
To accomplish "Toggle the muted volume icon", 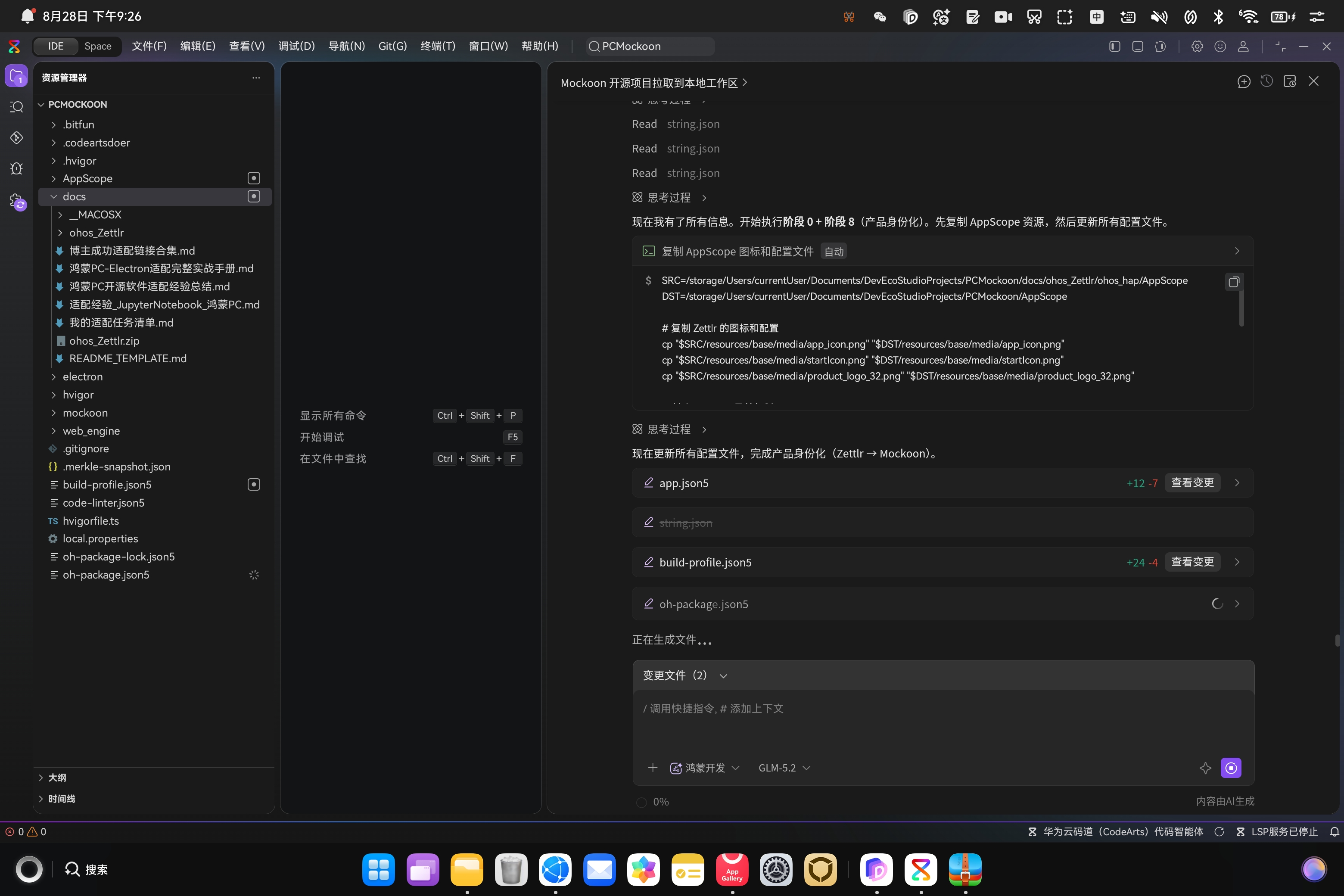I will [1159, 16].
